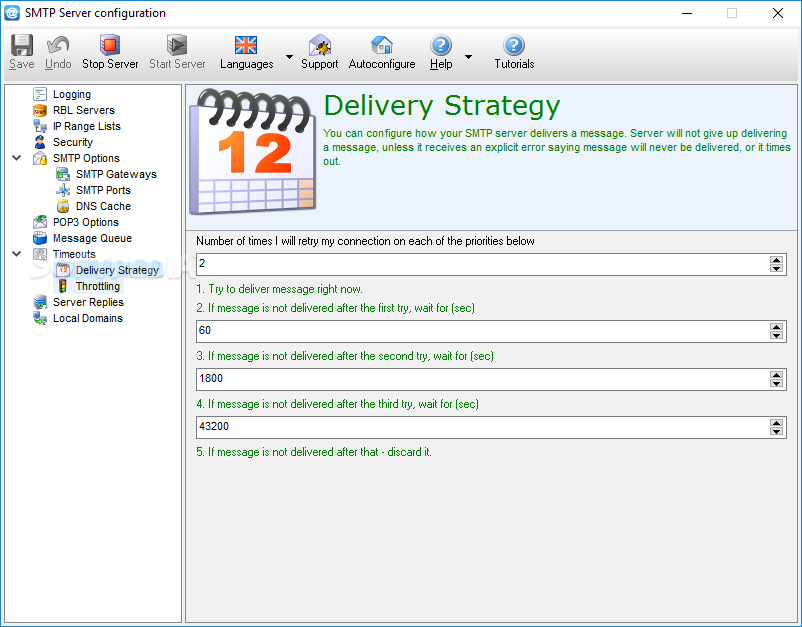
Task: Open SMTP Gateways settings
Action: point(116,174)
